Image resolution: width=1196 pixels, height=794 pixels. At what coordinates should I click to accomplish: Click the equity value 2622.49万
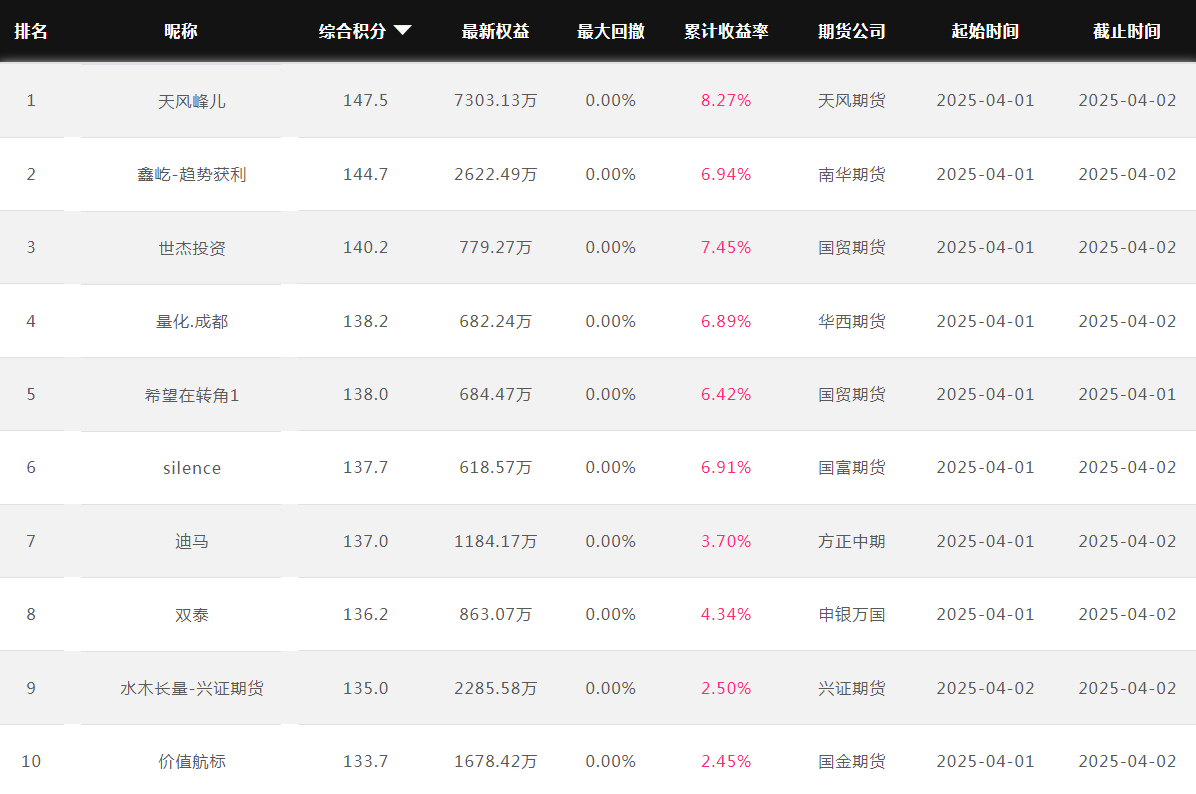(x=496, y=175)
